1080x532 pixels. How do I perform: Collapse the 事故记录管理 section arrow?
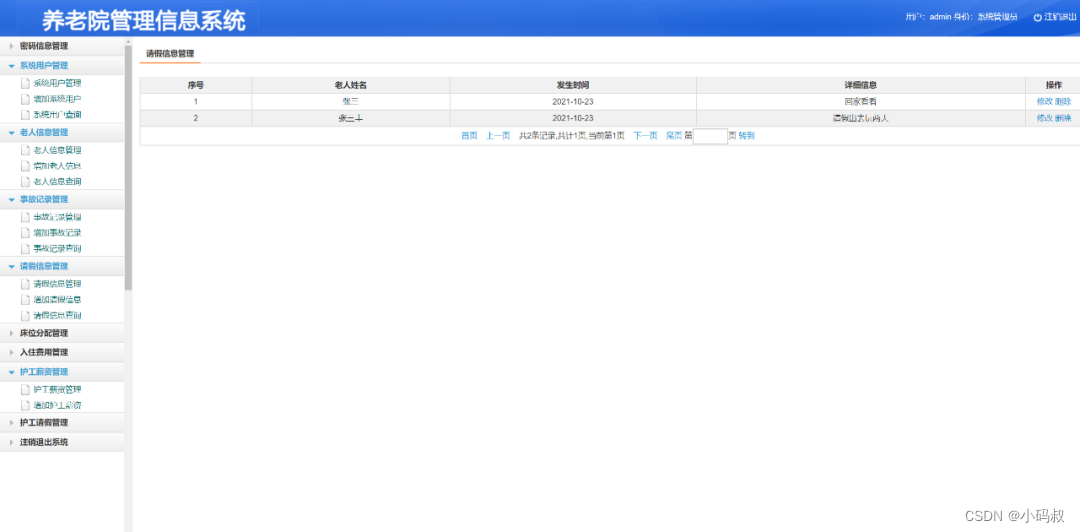[x=11, y=199]
